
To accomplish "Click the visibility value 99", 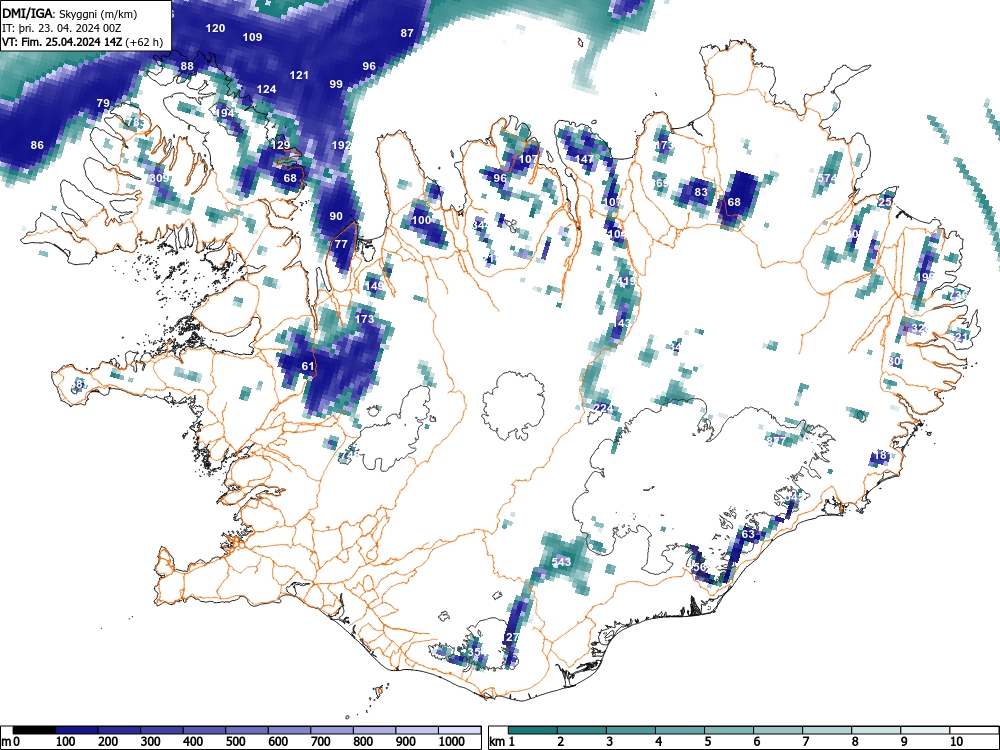I will pos(336,84).
